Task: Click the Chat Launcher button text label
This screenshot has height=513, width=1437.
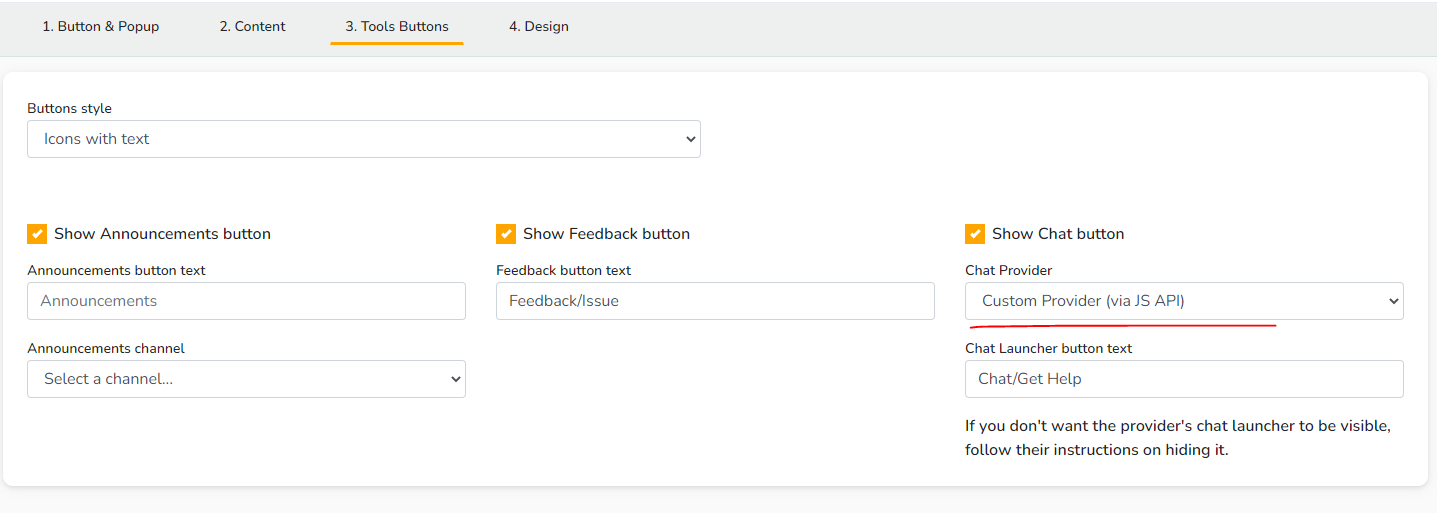Action: pyautogui.click(x=1048, y=348)
